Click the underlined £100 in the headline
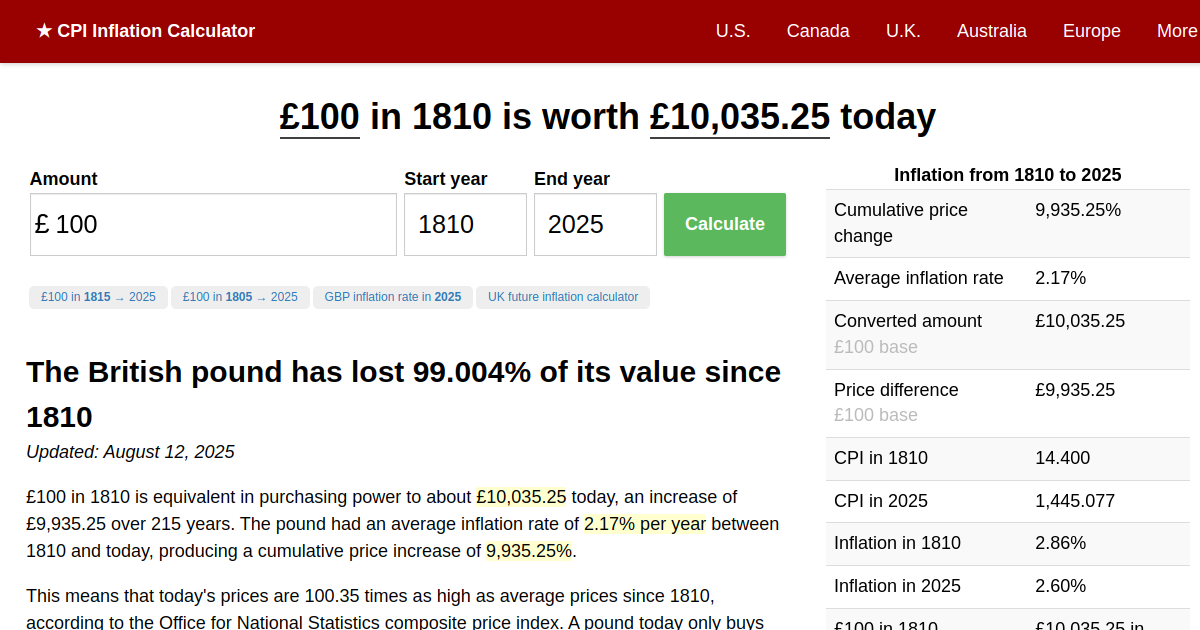Viewport: 1200px width, 630px height. [x=320, y=117]
